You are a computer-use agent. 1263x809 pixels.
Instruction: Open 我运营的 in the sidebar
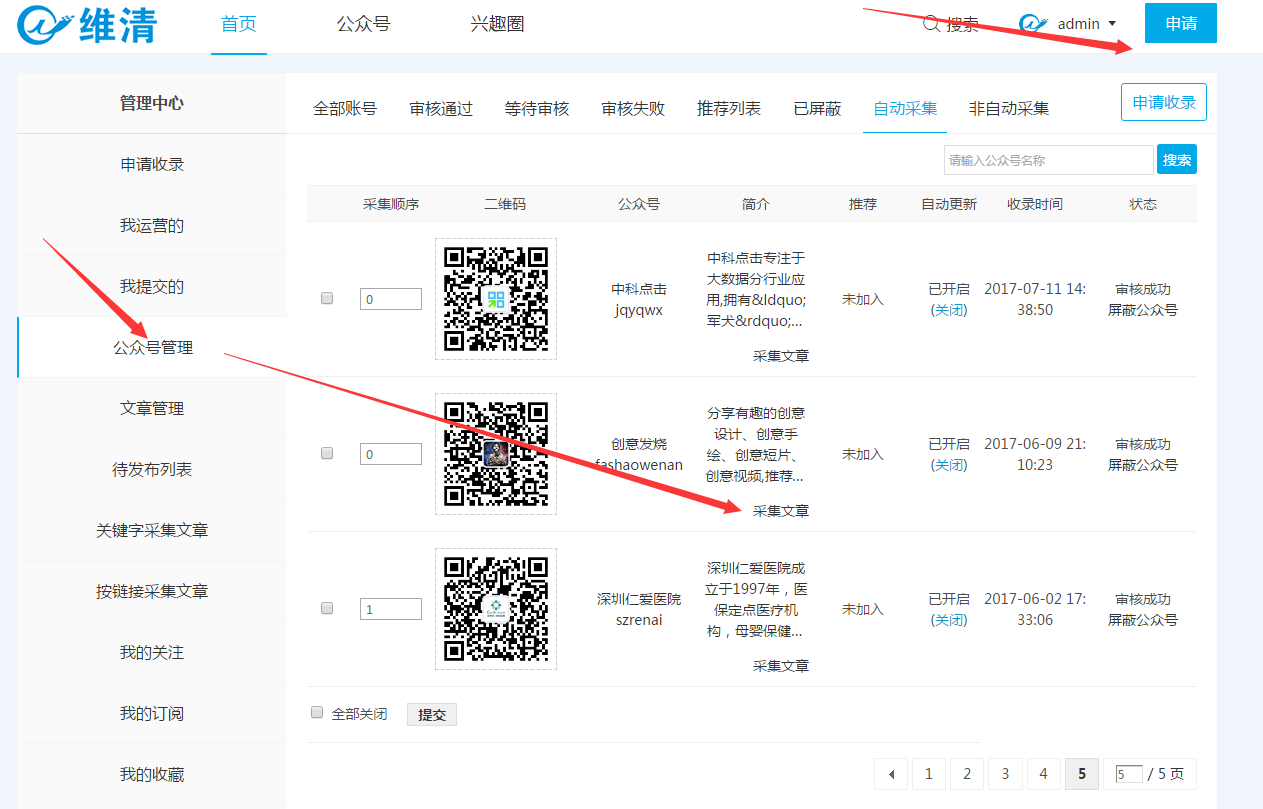152,225
